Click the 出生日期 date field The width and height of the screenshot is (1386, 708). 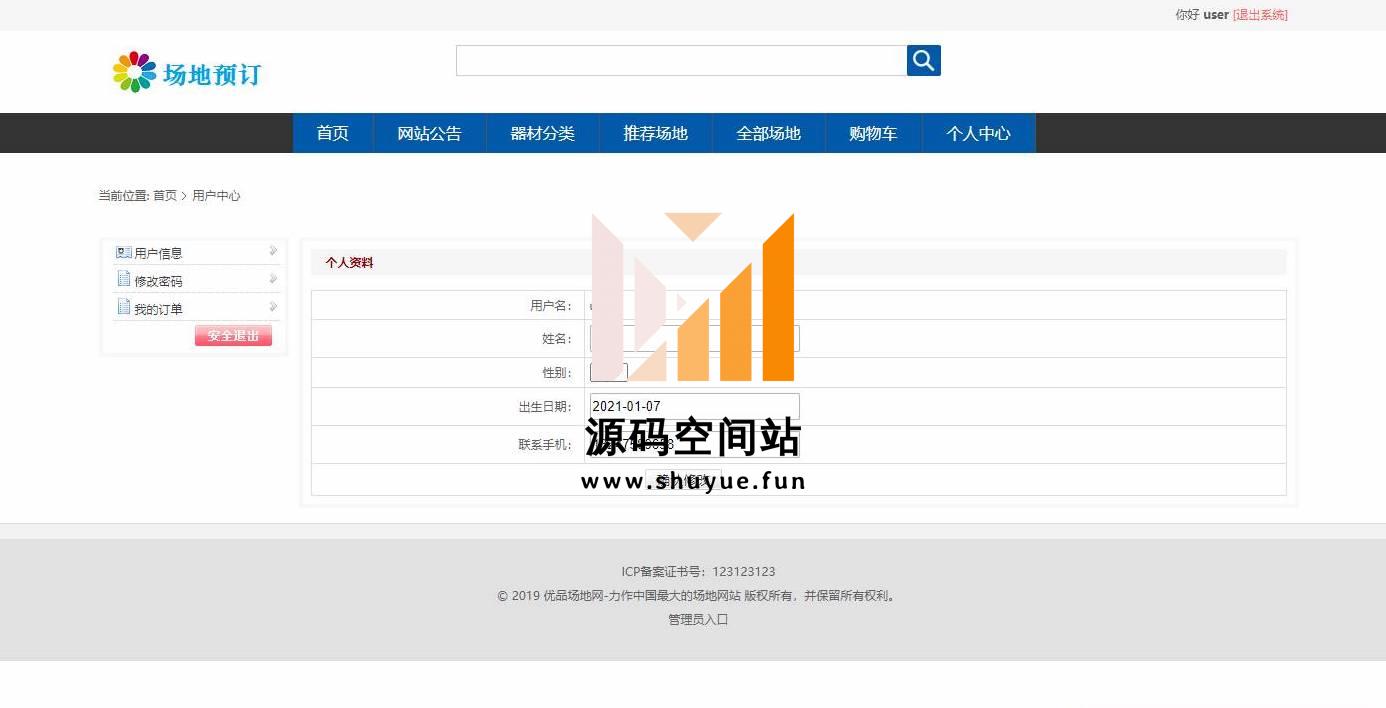click(694, 406)
